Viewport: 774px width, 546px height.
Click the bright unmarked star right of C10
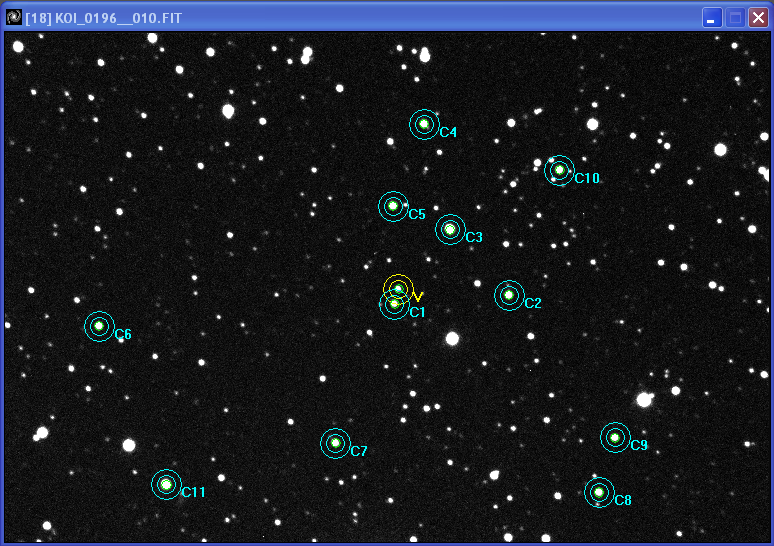point(720,150)
